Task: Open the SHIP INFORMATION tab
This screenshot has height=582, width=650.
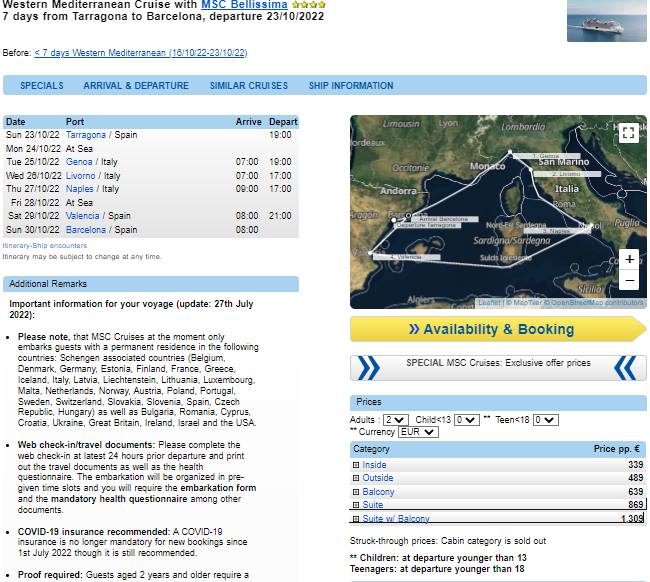Action: pos(351,86)
